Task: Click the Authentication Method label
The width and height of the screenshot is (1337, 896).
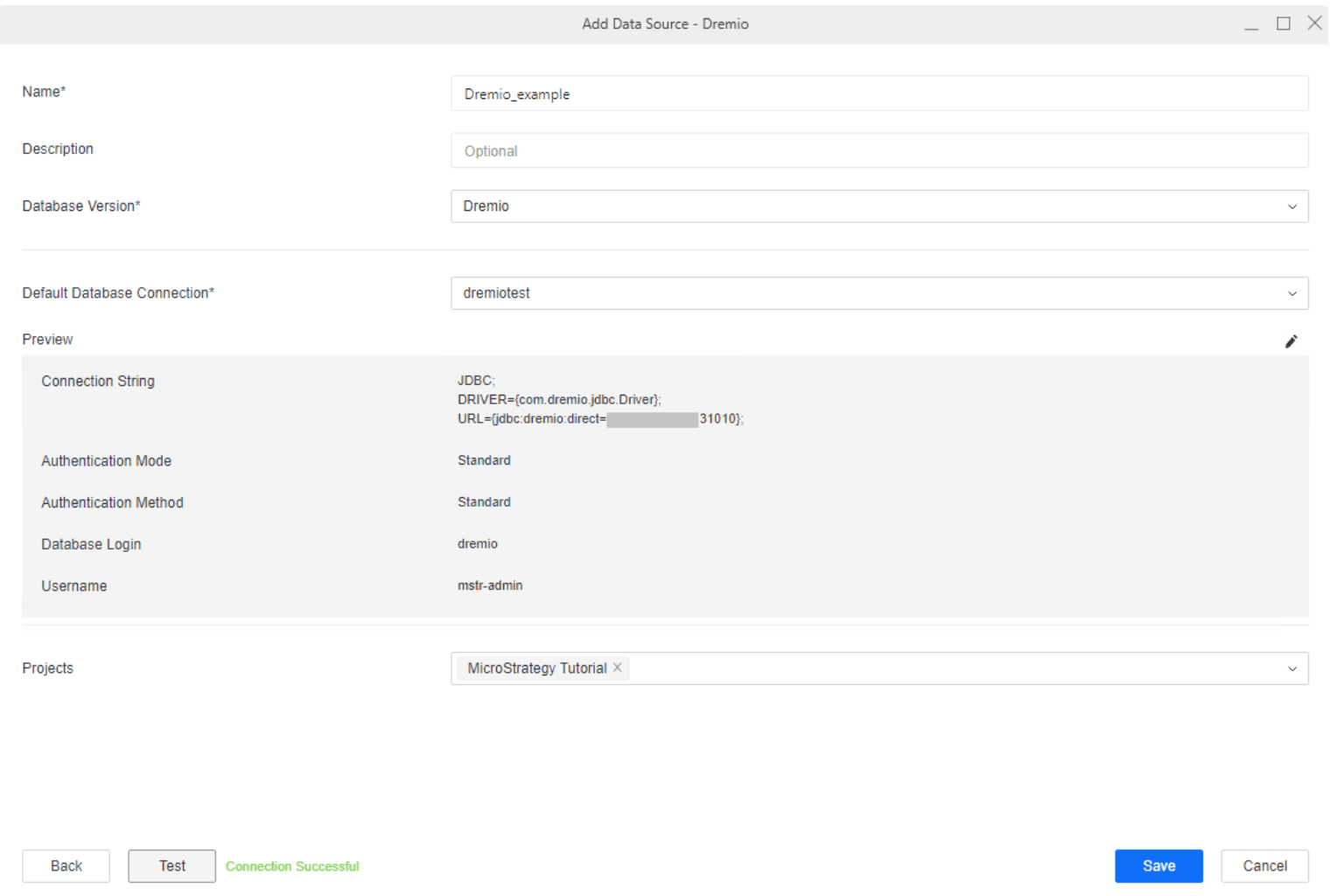Action: (112, 503)
